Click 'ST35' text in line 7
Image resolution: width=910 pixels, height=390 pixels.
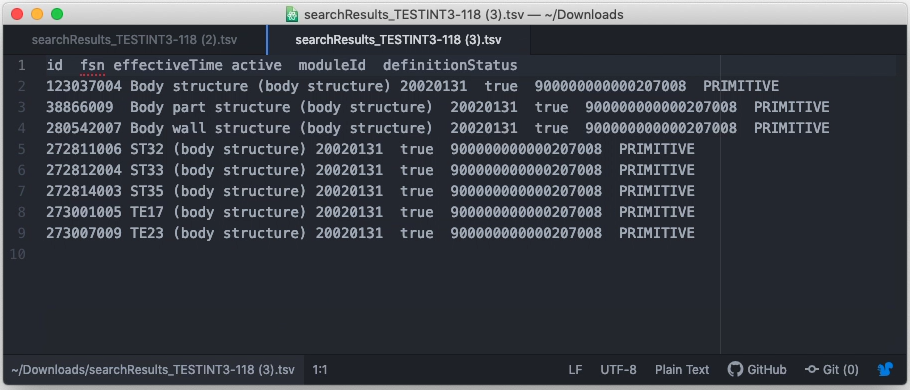pyautogui.click(x=147, y=191)
